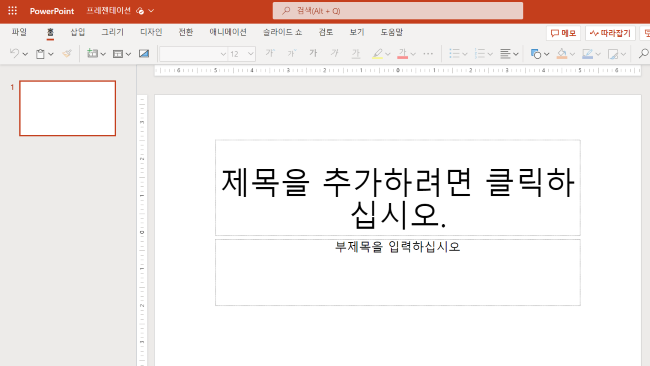
Task: Click the title placeholder 제목을 추가하려면 클릭하십시오
Action: click(398, 188)
